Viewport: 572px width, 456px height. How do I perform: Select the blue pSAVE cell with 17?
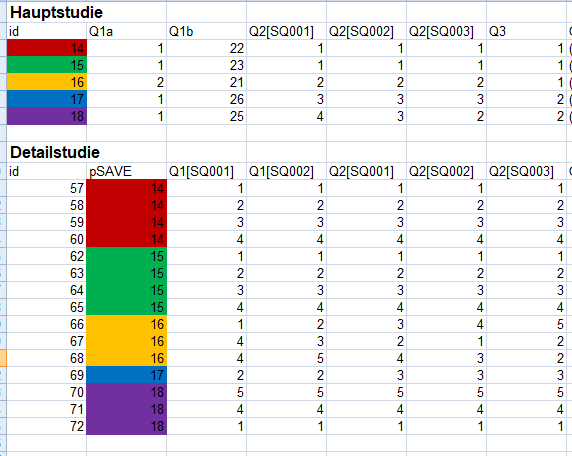point(127,375)
